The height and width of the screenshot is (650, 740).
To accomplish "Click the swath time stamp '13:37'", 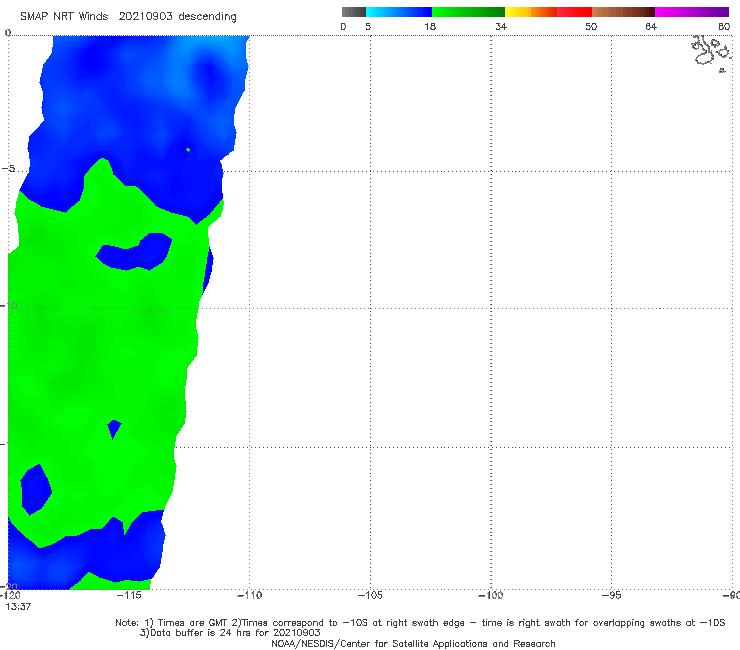I will pos(18,607).
